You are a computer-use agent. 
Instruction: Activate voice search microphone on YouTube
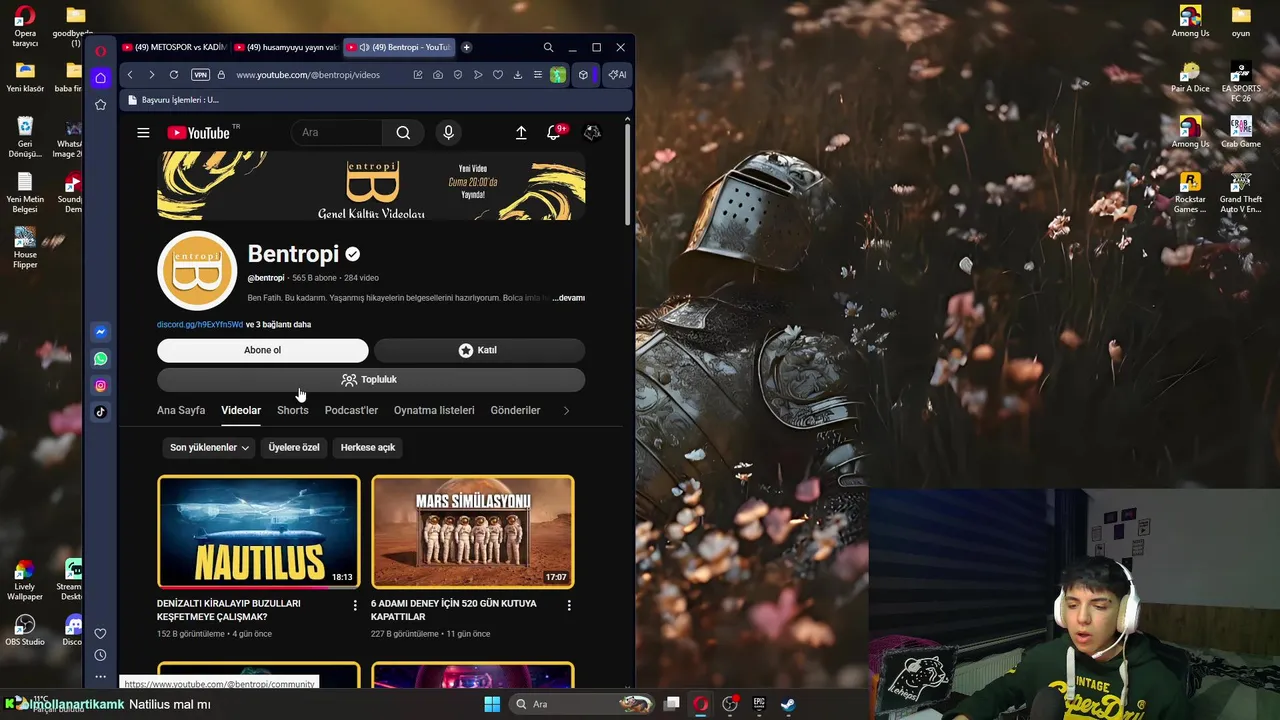pyautogui.click(x=448, y=132)
